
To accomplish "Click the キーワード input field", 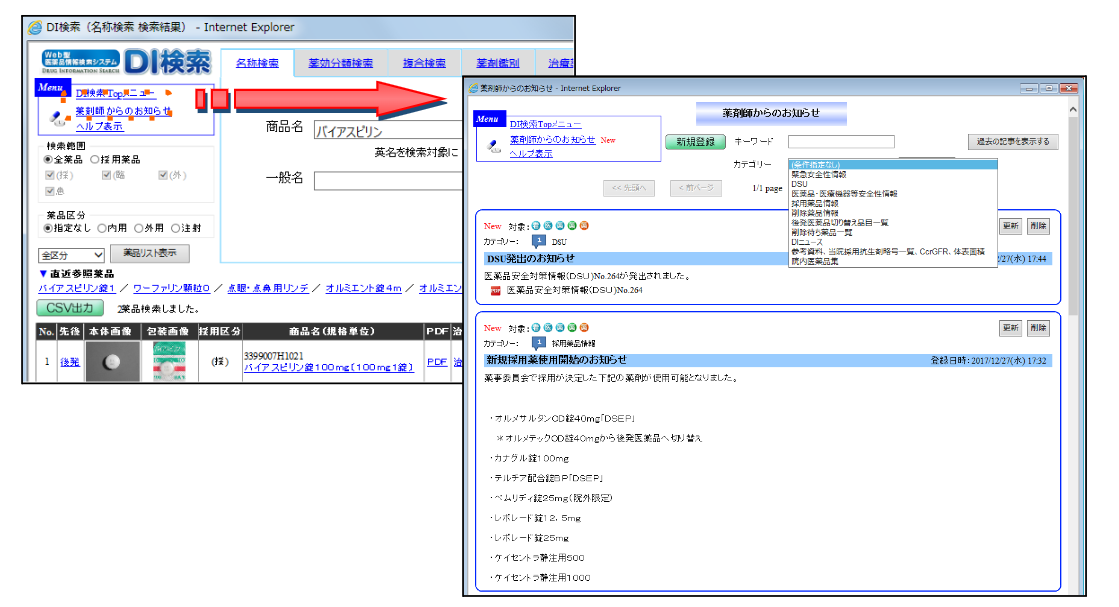I will [841, 142].
